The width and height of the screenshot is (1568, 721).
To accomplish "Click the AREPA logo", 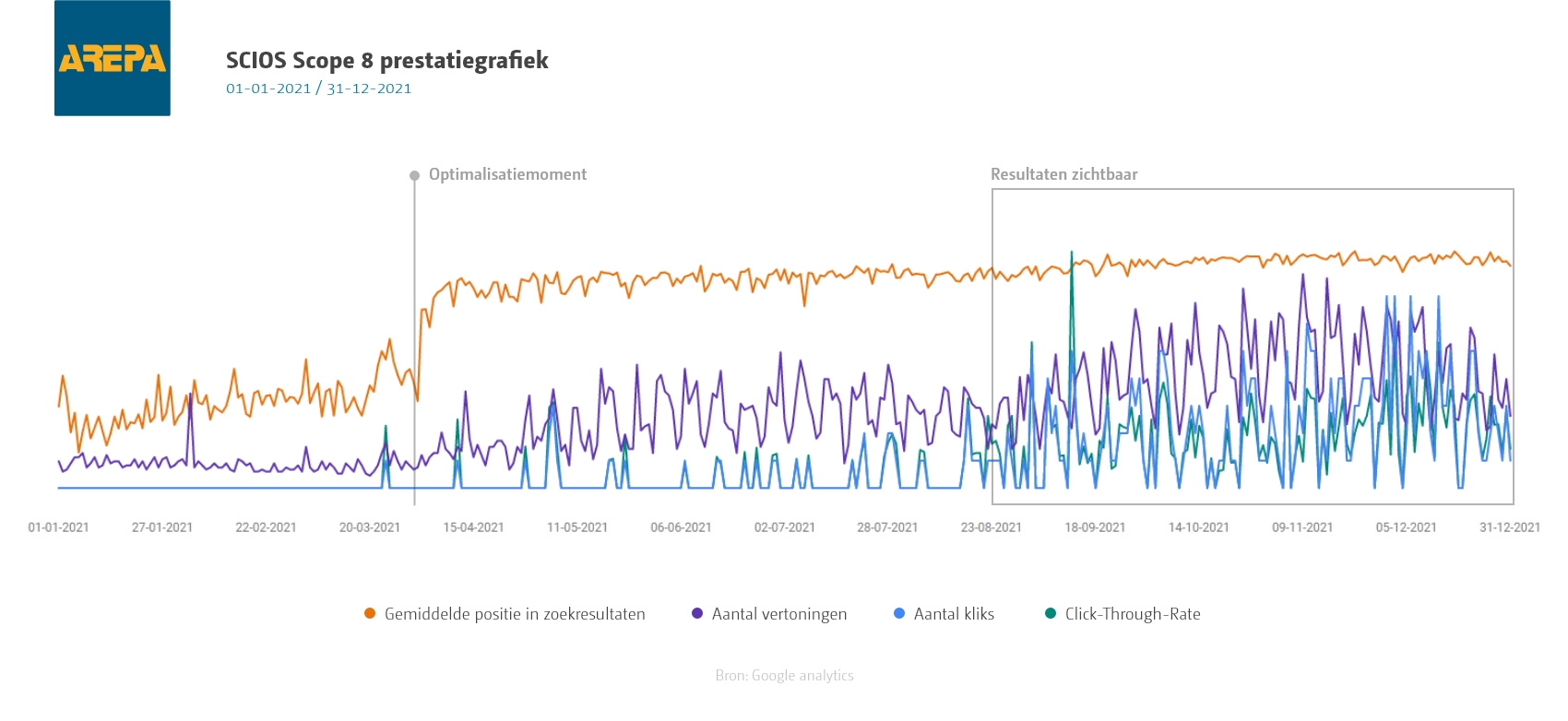I will 113,58.
